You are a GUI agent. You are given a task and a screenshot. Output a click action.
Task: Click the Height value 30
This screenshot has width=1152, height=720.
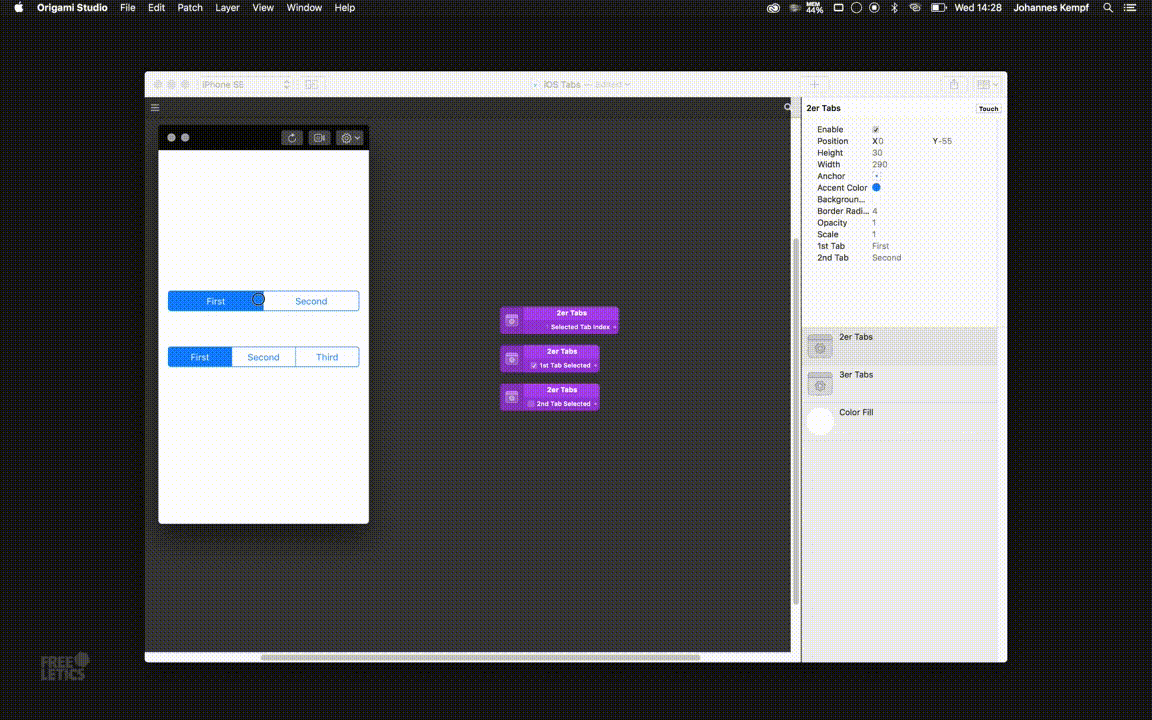877,153
